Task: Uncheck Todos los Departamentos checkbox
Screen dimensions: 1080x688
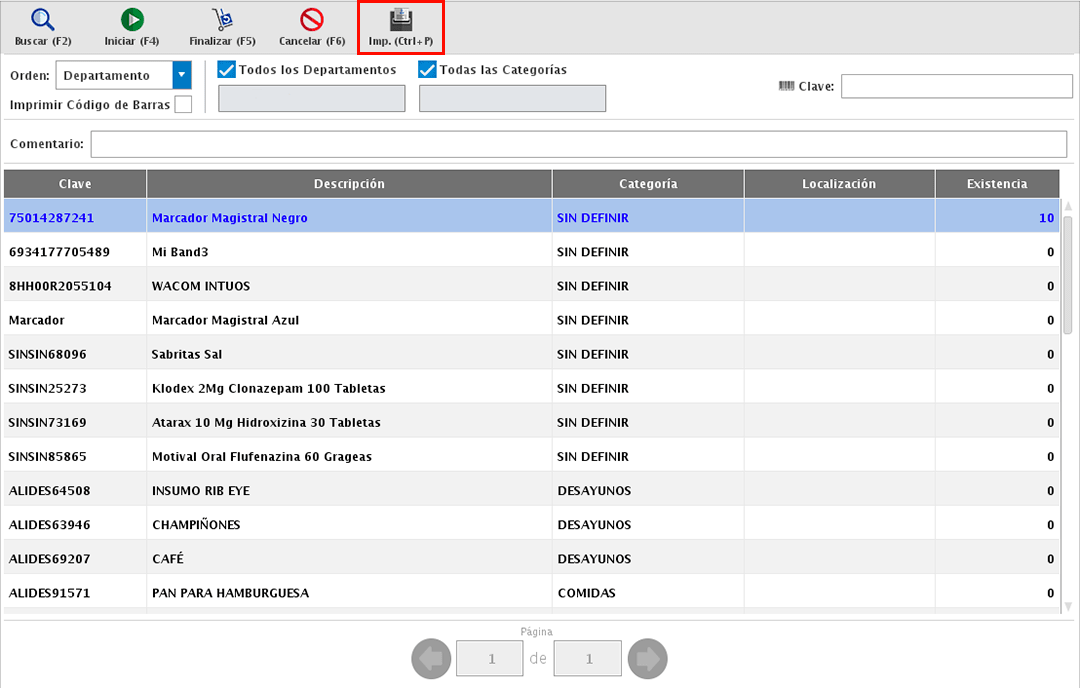Action: tap(226, 70)
